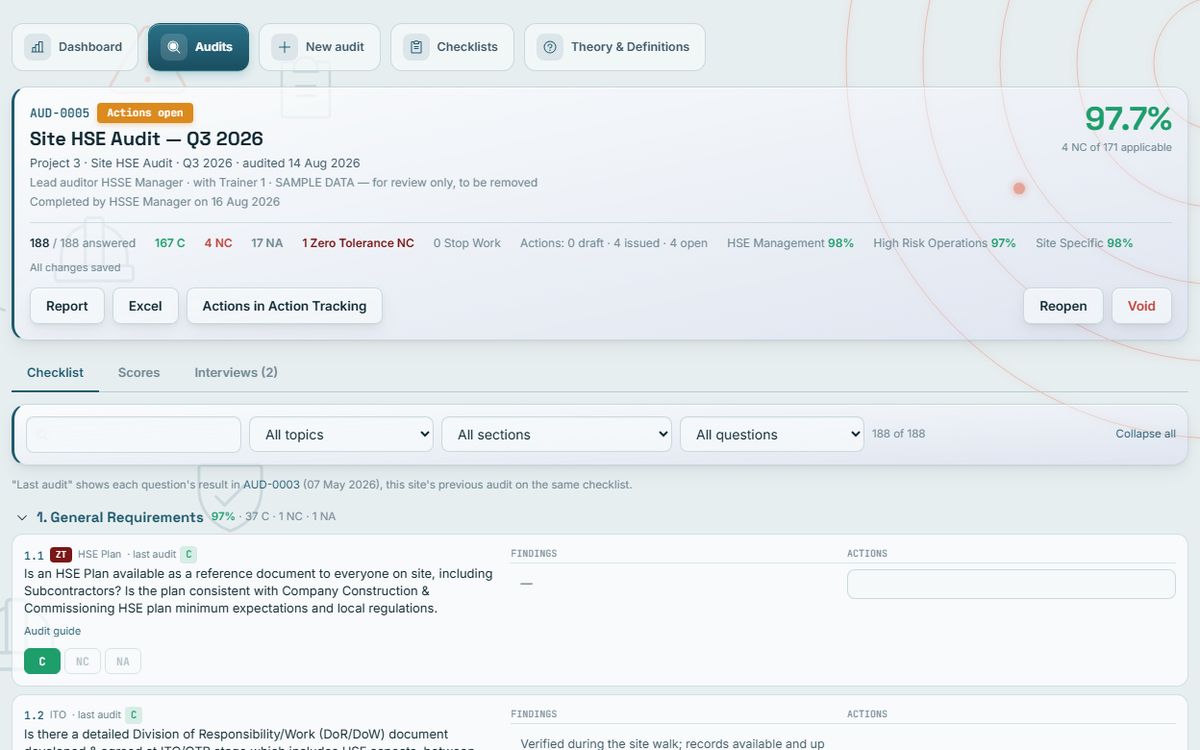The width and height of the screenshot is (1200, 750).
Task: Open the All sections dropdown
Action: pyautogui.click(x=557, y=434)
